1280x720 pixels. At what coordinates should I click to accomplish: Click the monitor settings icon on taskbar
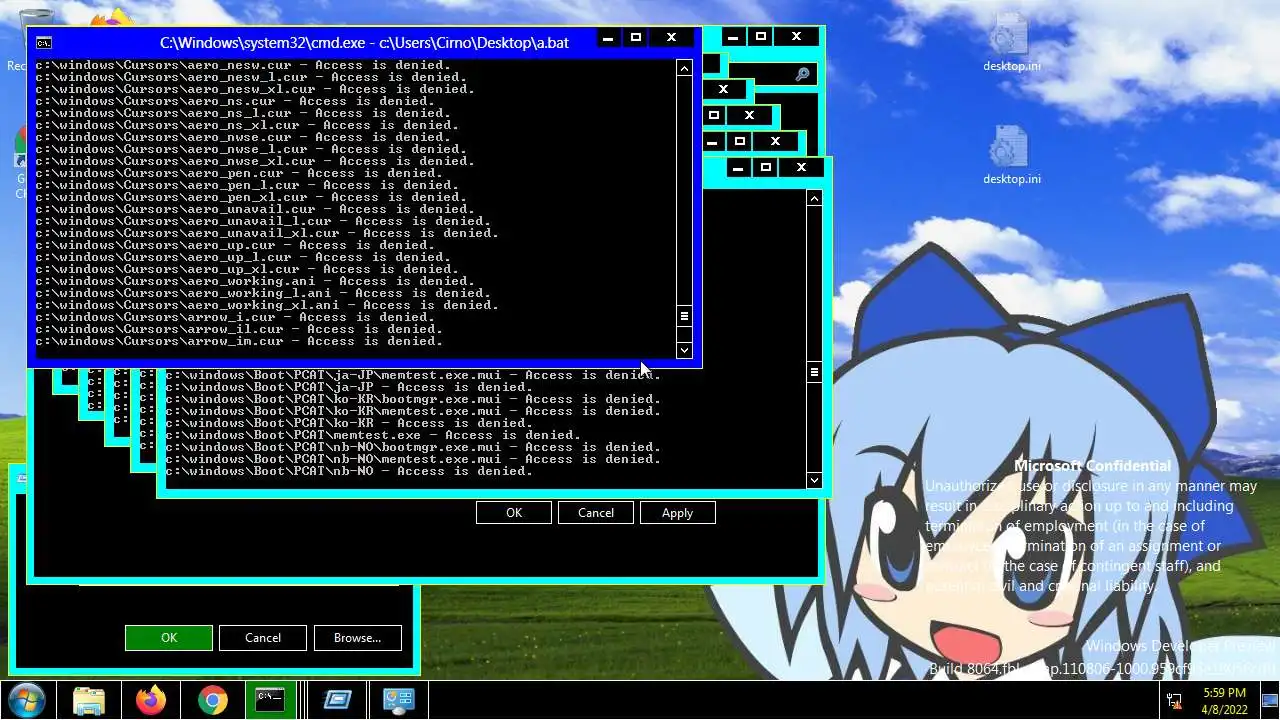click(x=399, y=700)
